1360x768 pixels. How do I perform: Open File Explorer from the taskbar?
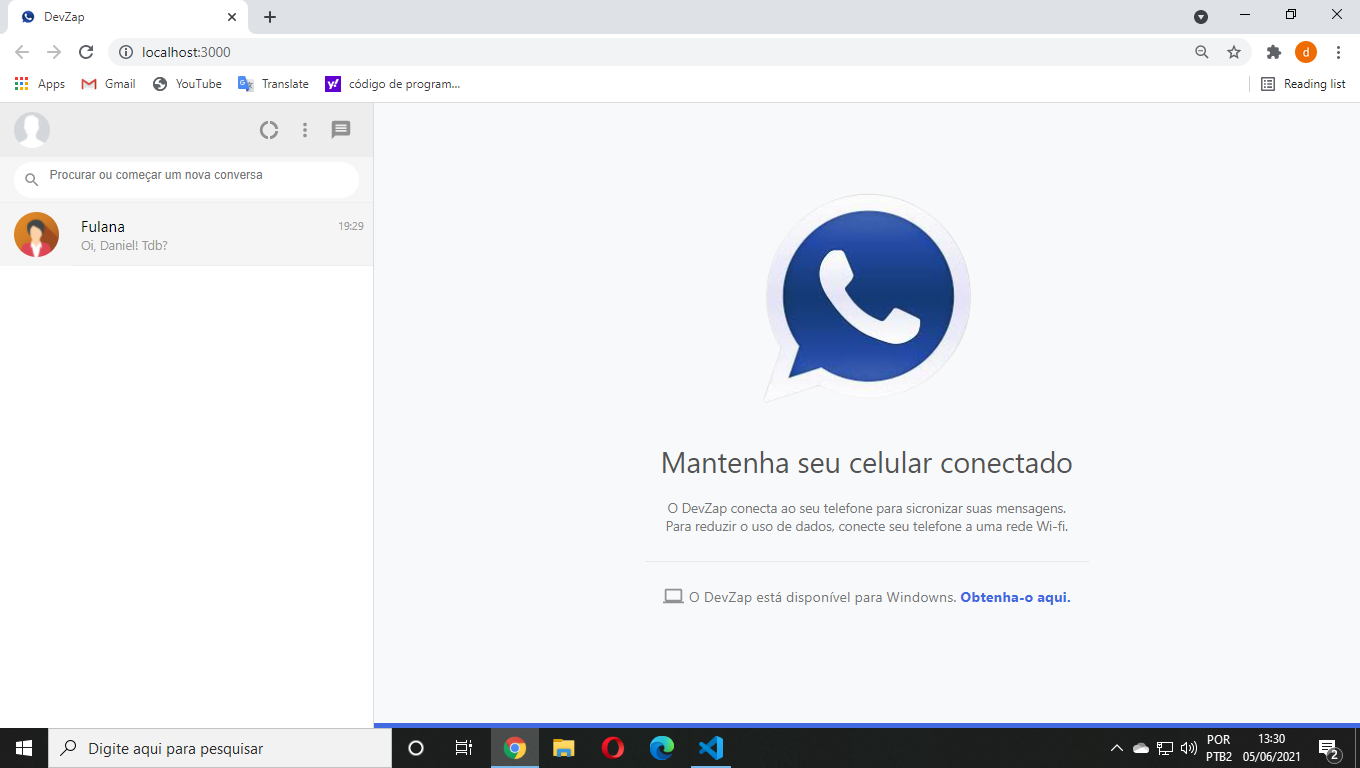564,748
